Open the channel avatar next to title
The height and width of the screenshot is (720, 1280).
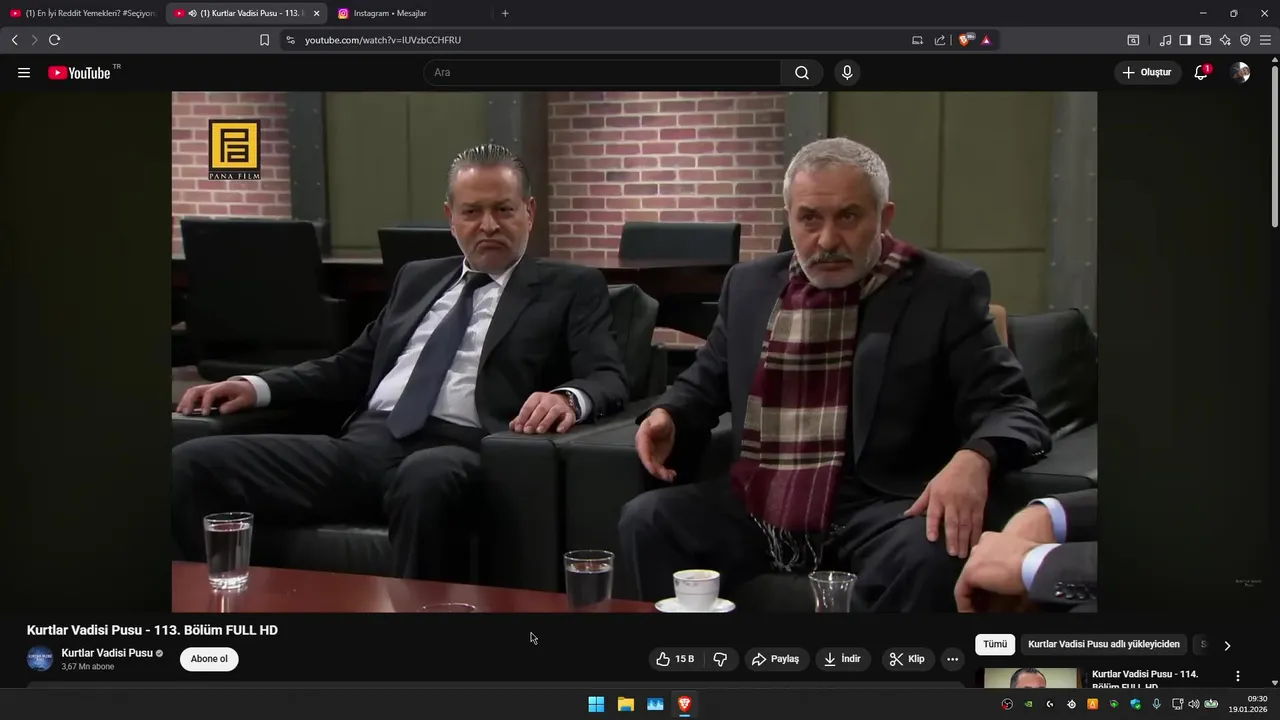pos(40,659)
